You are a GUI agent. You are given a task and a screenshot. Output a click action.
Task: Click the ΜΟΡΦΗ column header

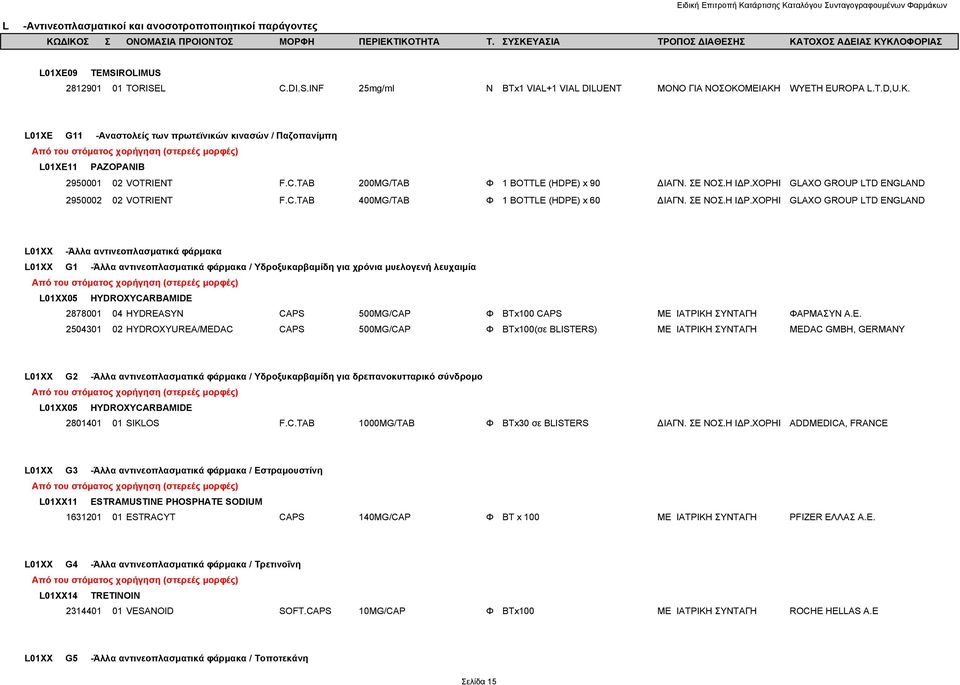(296, 42)
